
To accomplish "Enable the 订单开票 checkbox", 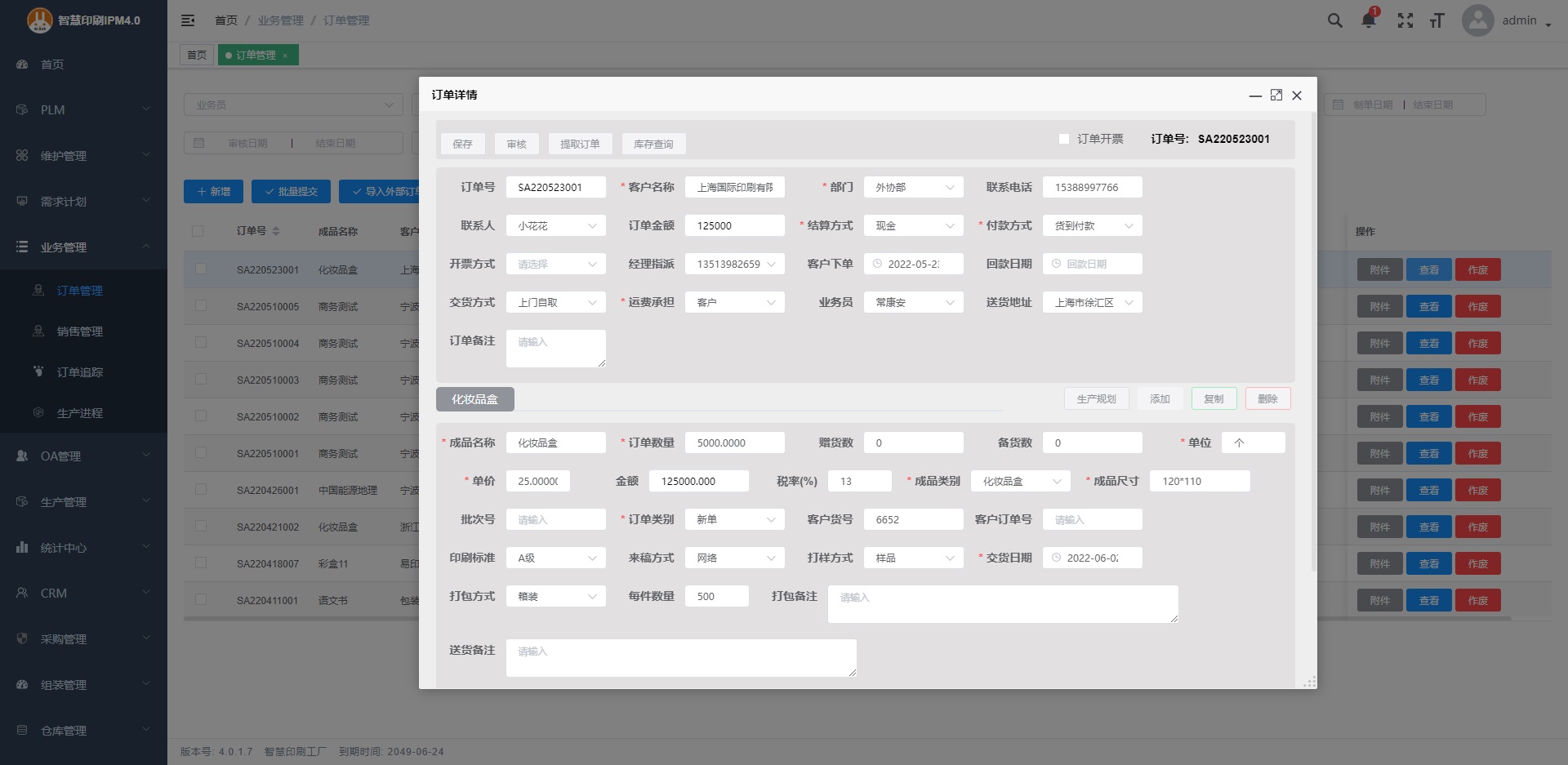I will pos(1063,139).
